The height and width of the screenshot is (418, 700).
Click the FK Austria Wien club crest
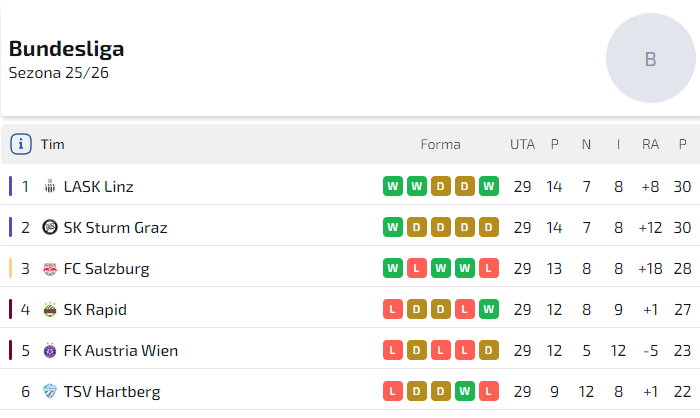50,351
